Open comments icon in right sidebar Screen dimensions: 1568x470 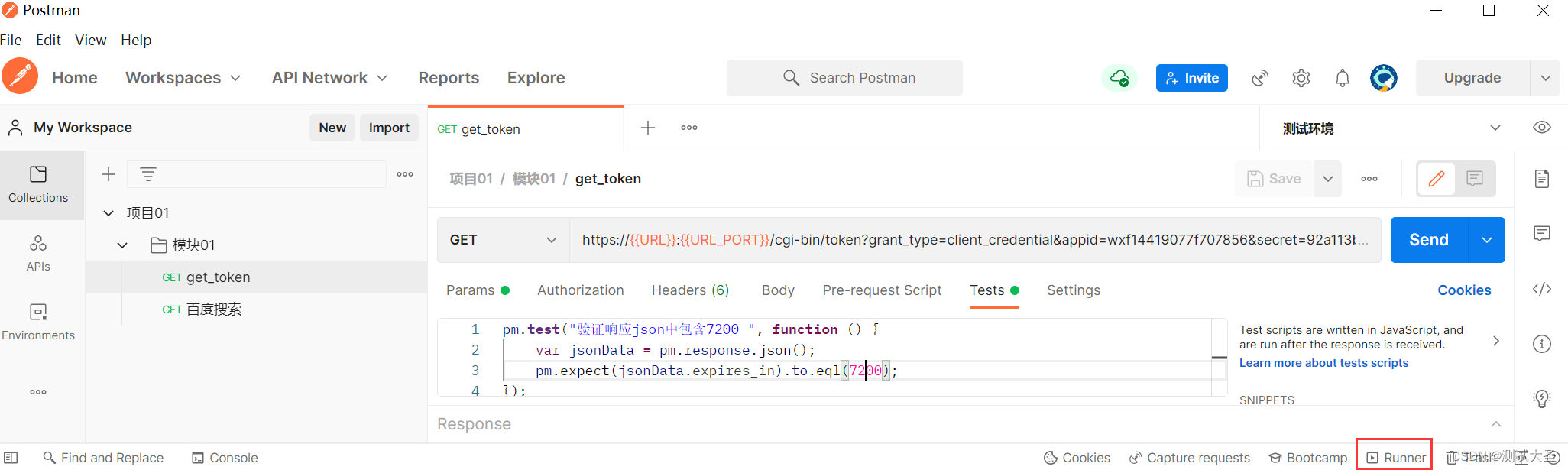point(1542,234)
